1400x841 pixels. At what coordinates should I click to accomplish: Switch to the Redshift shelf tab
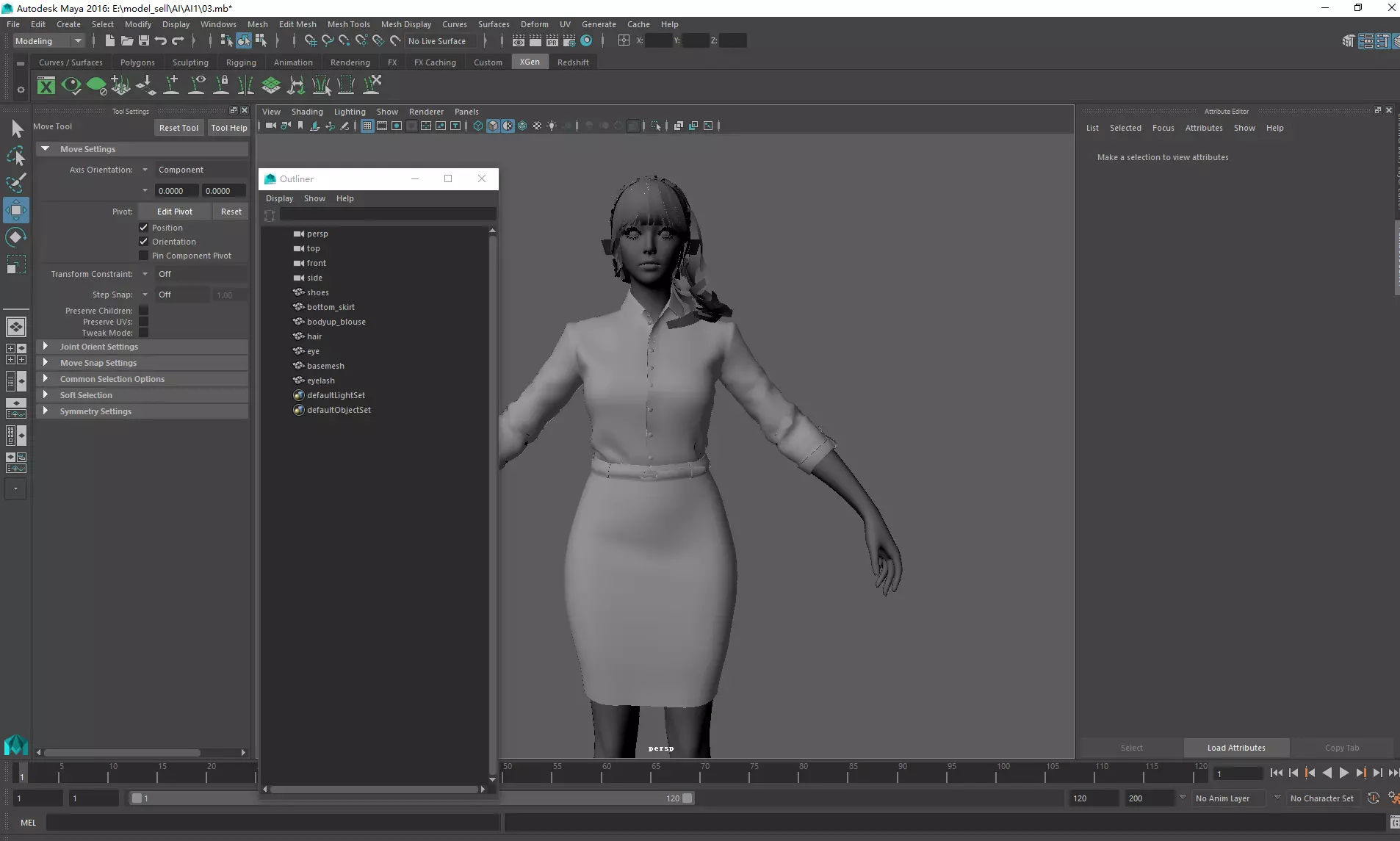pos(573,62)
